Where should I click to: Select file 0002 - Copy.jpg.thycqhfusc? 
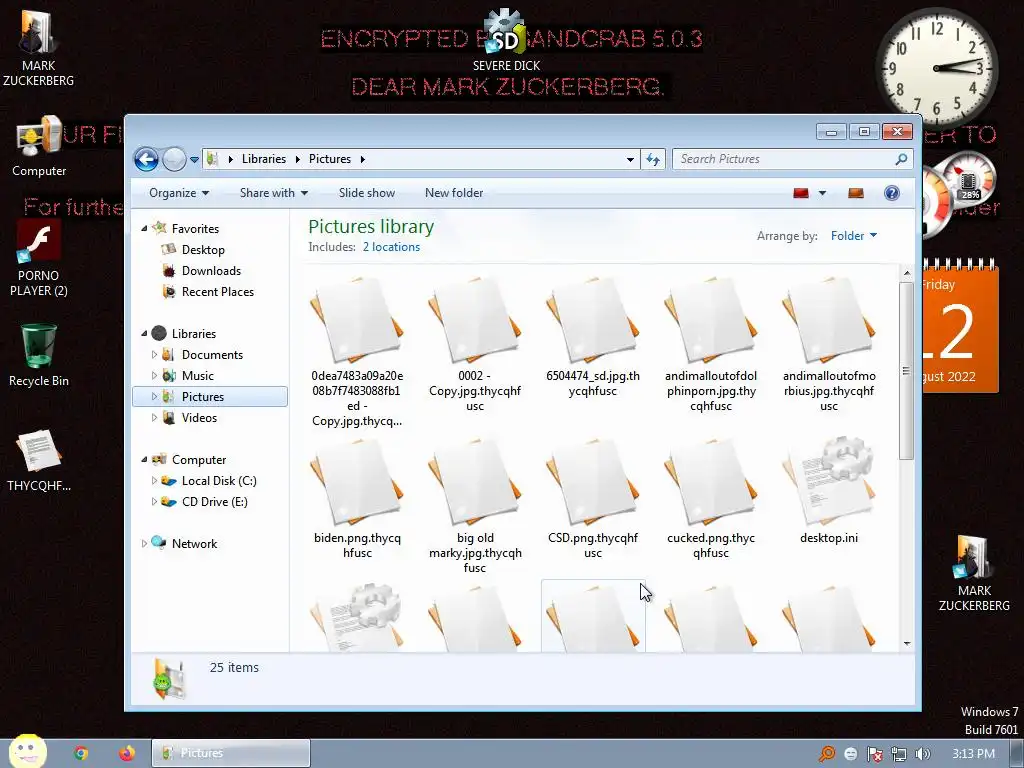click(x=475, y=344)
